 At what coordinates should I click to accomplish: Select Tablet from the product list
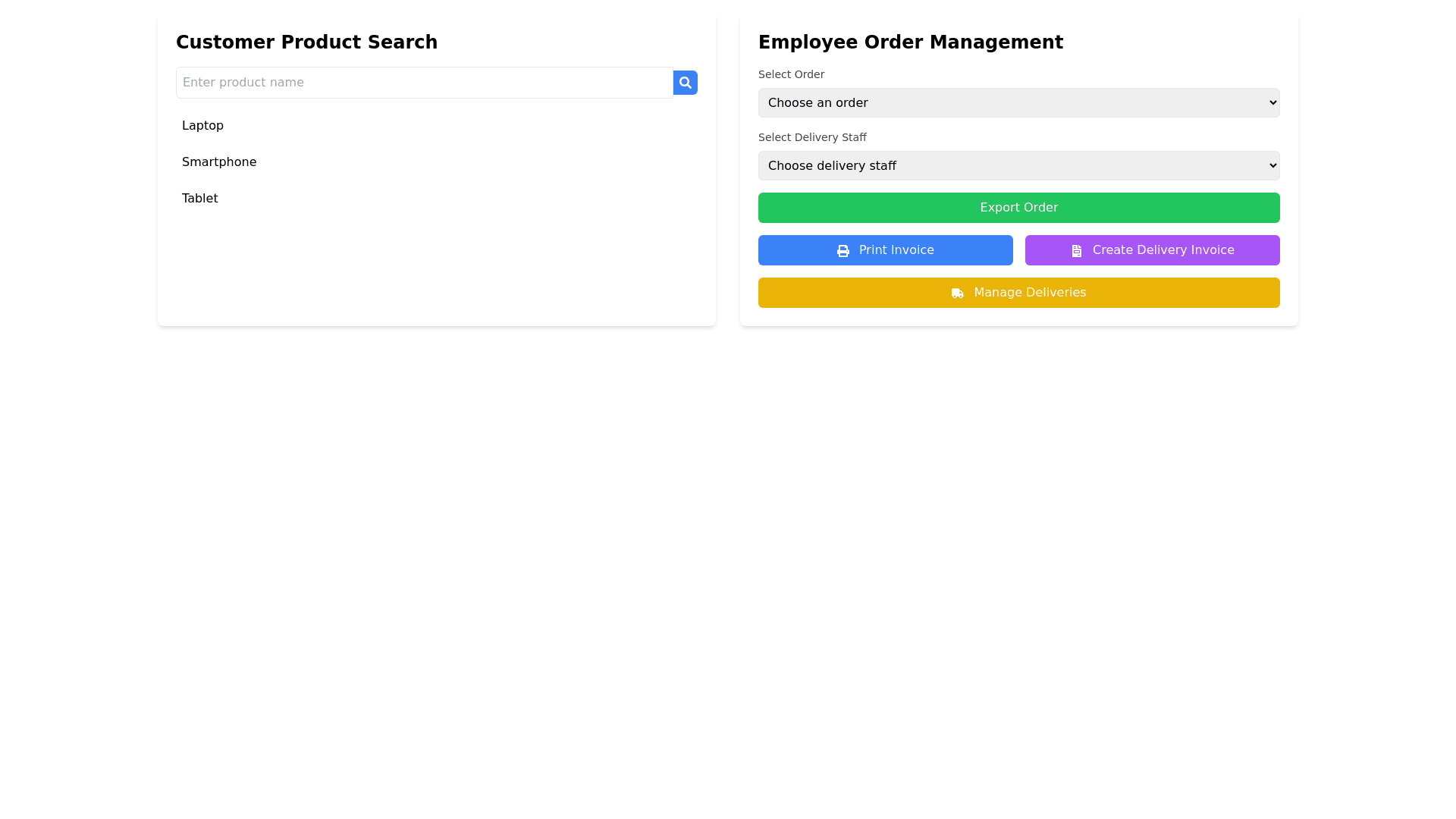199,199
